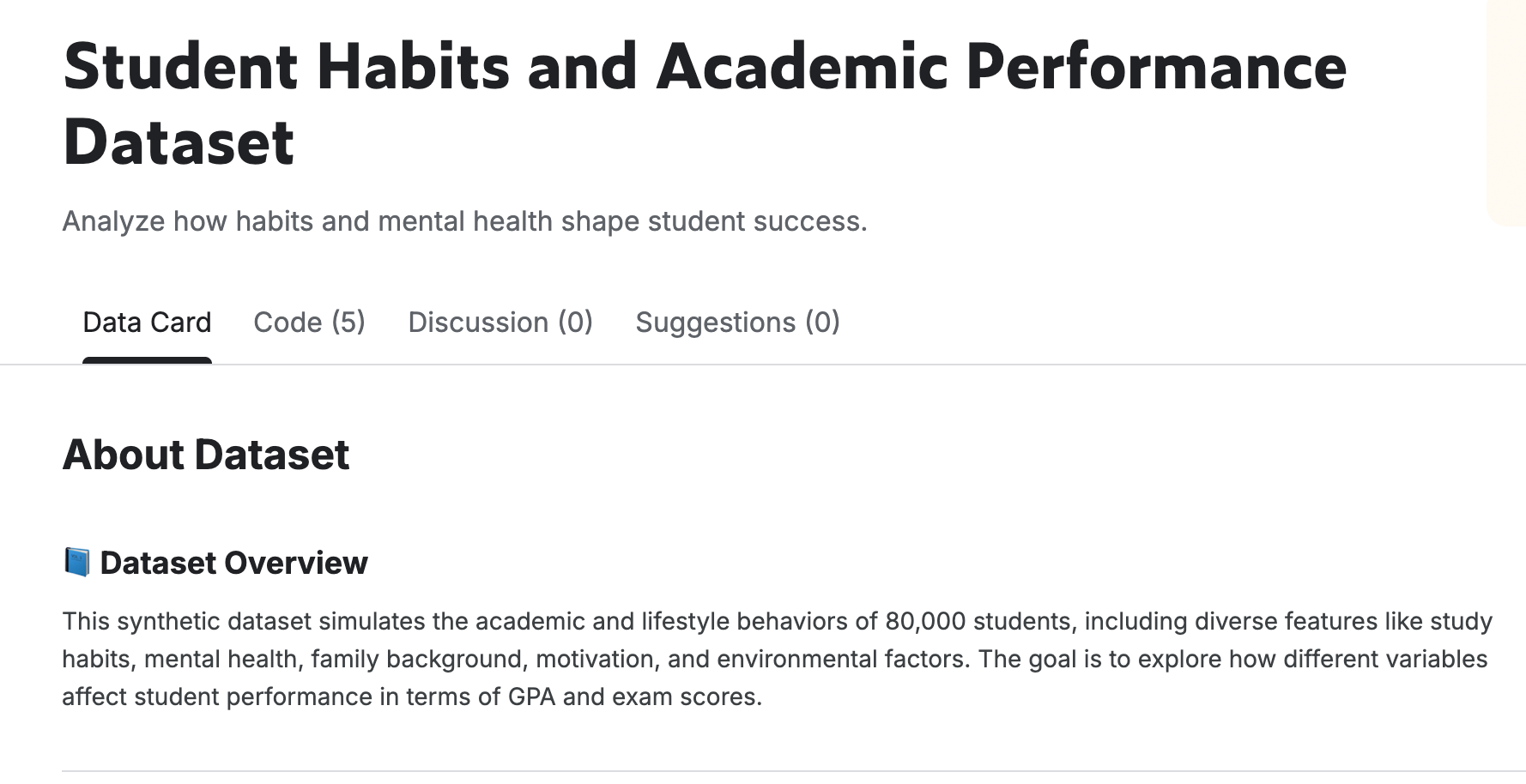Switch to the Code (5) tab
This screenshot has height=784, width=1526.
coord(309,323)
